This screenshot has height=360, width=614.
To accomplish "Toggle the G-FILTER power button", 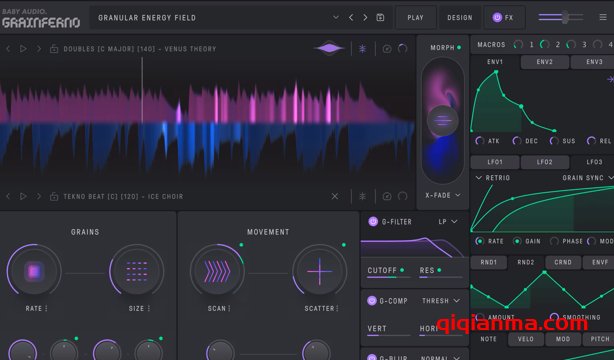I will [x=373, y=222].
